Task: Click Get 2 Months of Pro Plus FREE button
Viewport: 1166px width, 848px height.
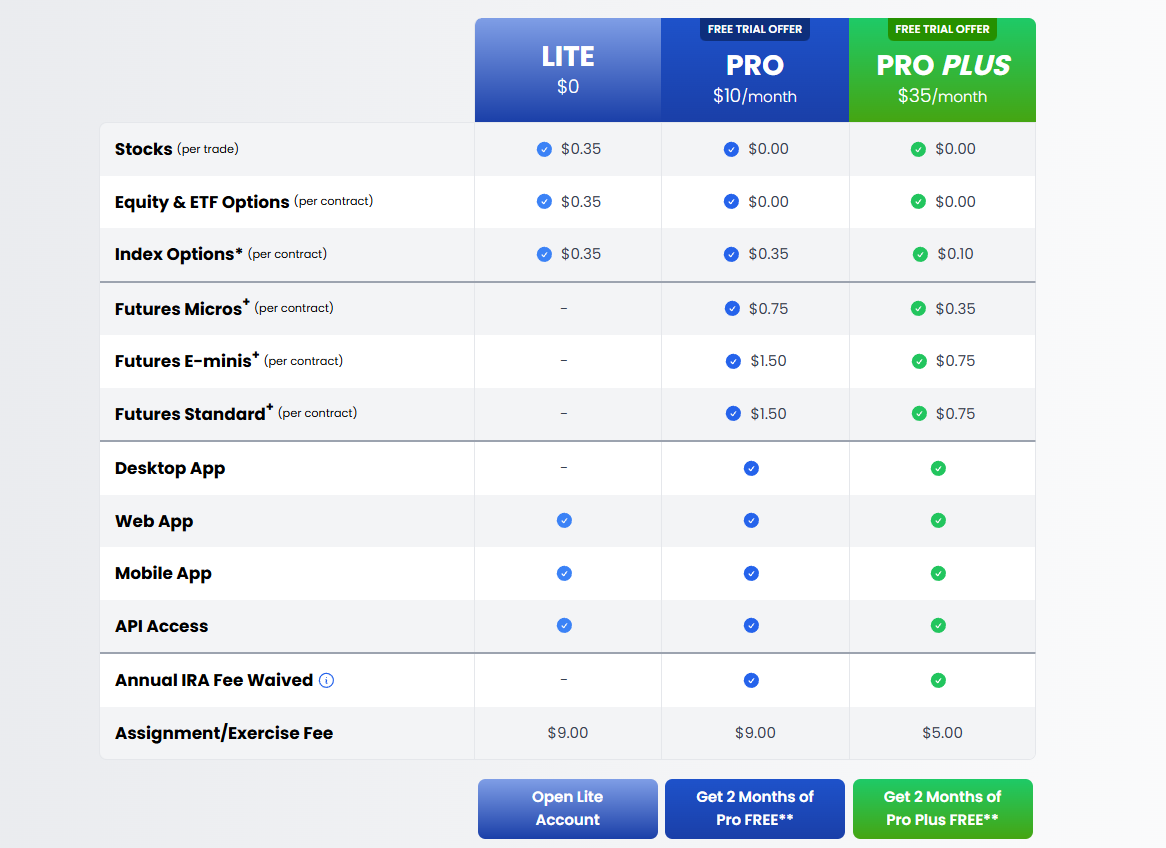Action: point(942,809)
